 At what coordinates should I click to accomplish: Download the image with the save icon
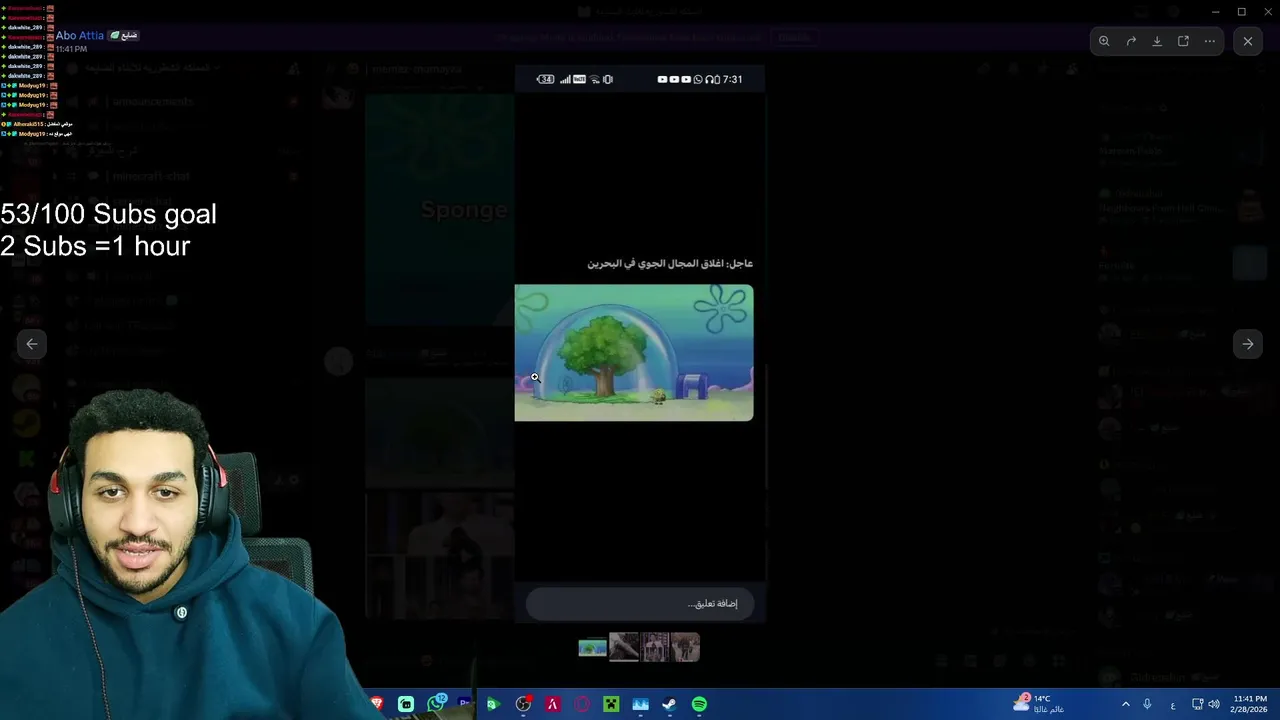[1157, 41]
